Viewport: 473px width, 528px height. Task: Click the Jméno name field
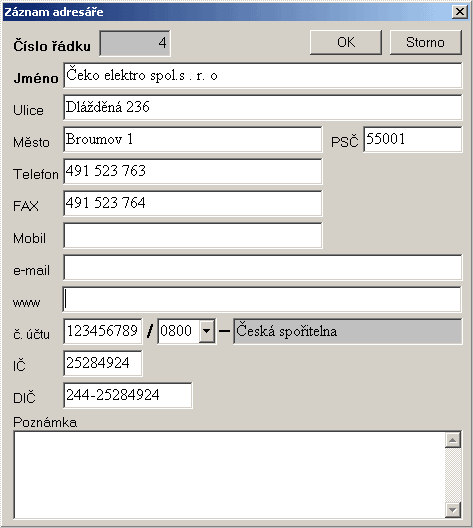(x=263, y=75)
